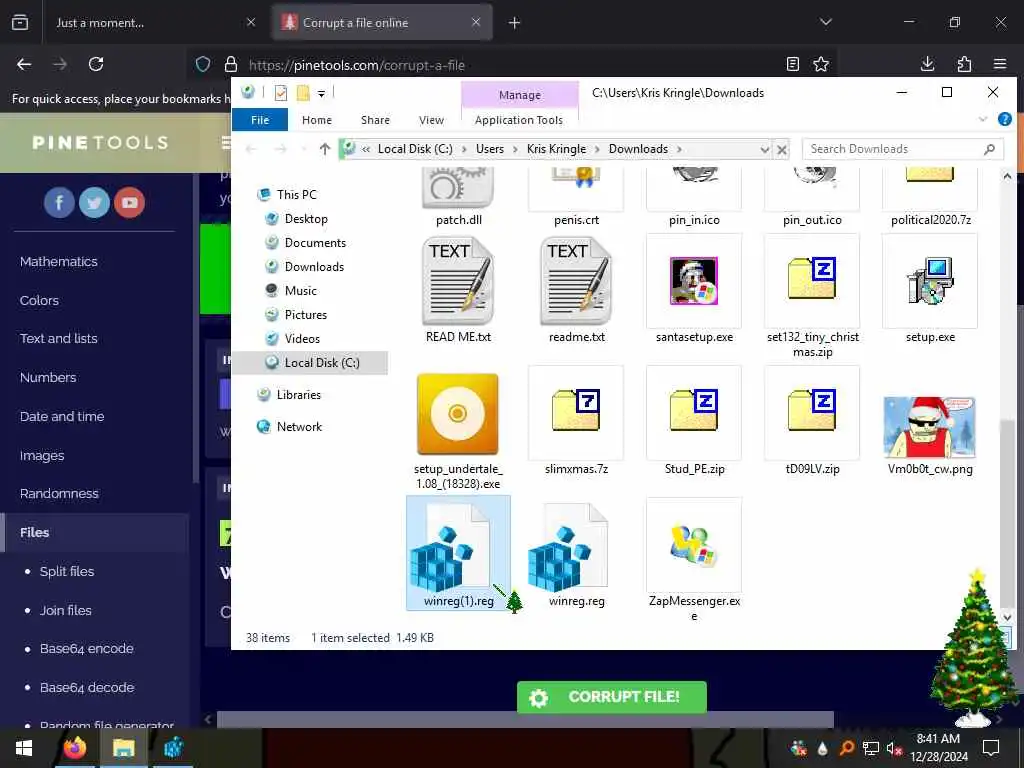Select the patch.dll file icon
The width and height of the screenshot is (1024, 768).
pyautogui.click(x=458, y=188)
